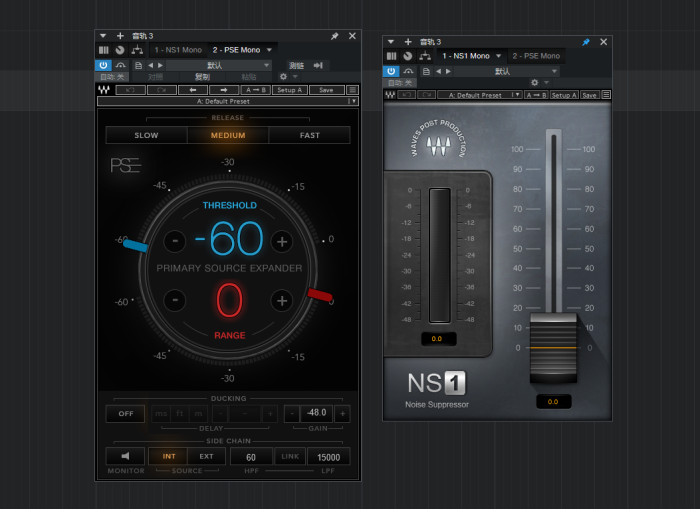This screenshot has width=700, height=509.
Task: Click Save in PSE toolbar
Action: 326,90
